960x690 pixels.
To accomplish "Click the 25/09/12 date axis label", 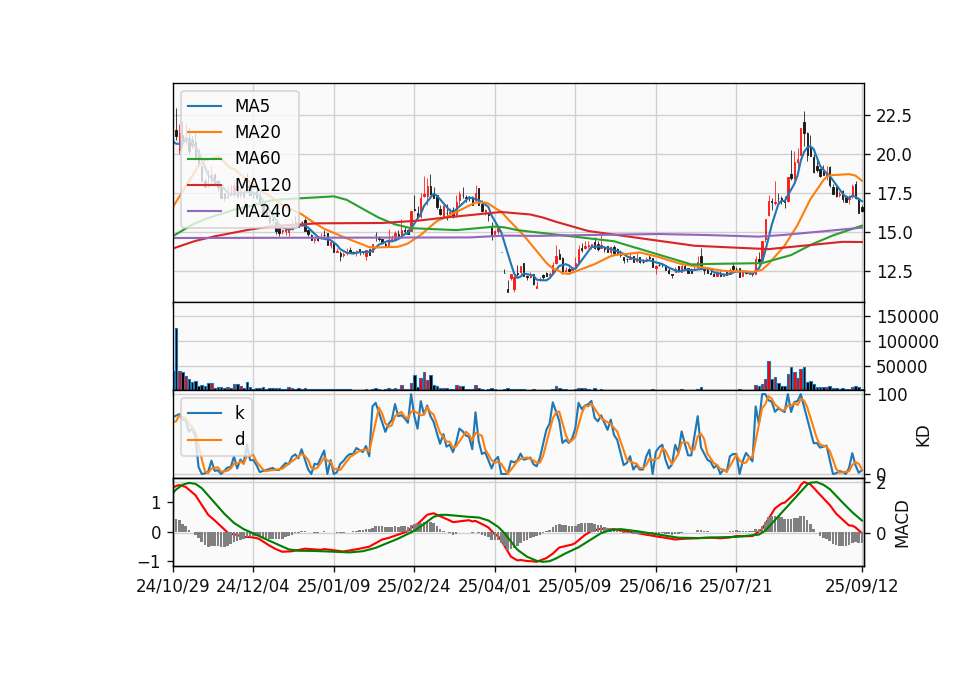I will (x=862, y=586).
